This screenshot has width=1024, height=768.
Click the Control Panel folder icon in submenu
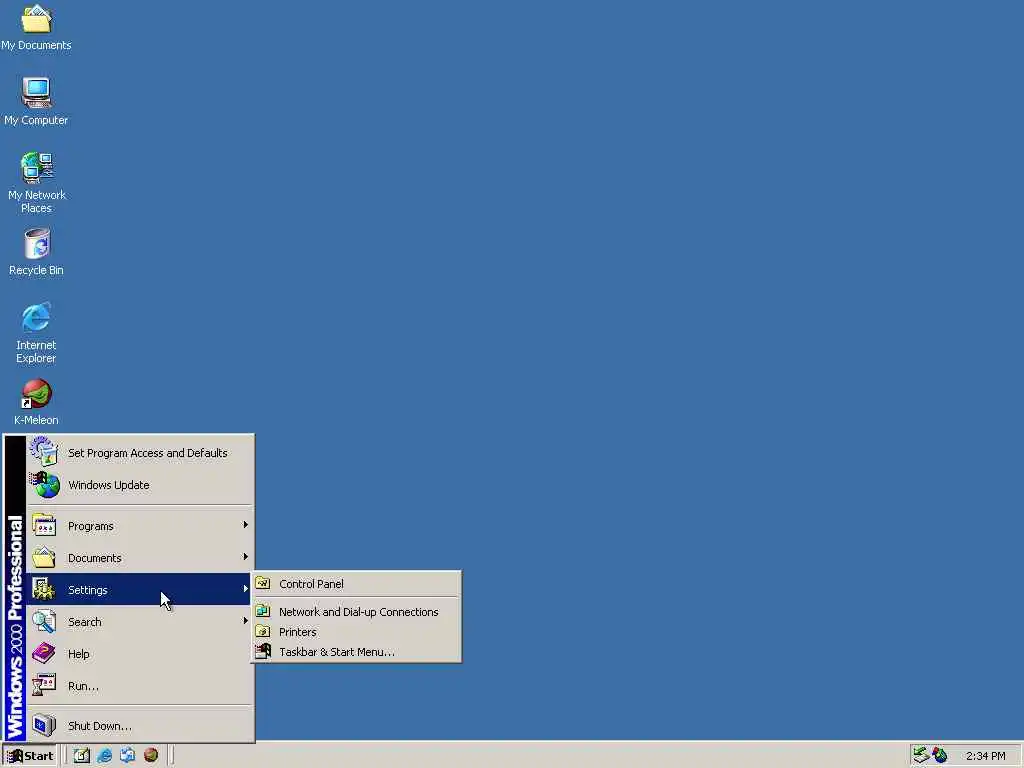pos(263,583)
